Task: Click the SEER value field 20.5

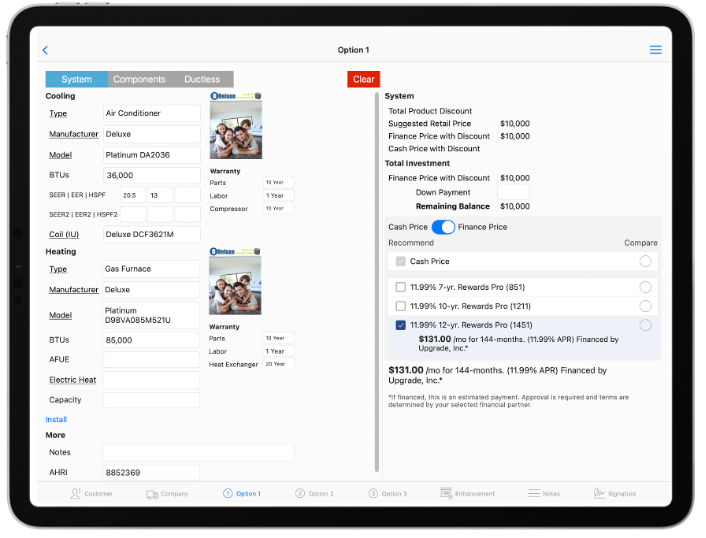Action: pyautogui.click(x=133, y=195)
